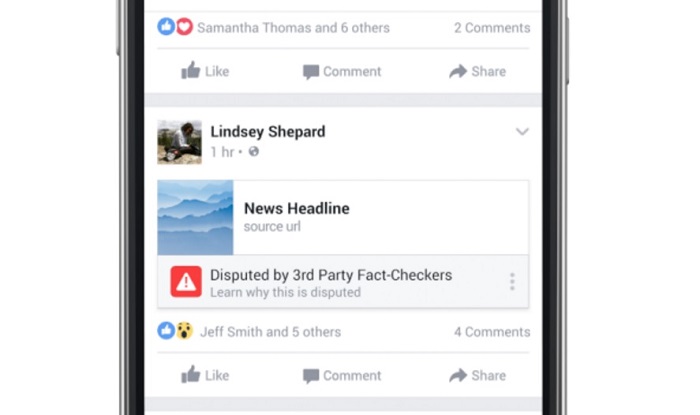Share Lindsey Shepard's post

(477, 375)
